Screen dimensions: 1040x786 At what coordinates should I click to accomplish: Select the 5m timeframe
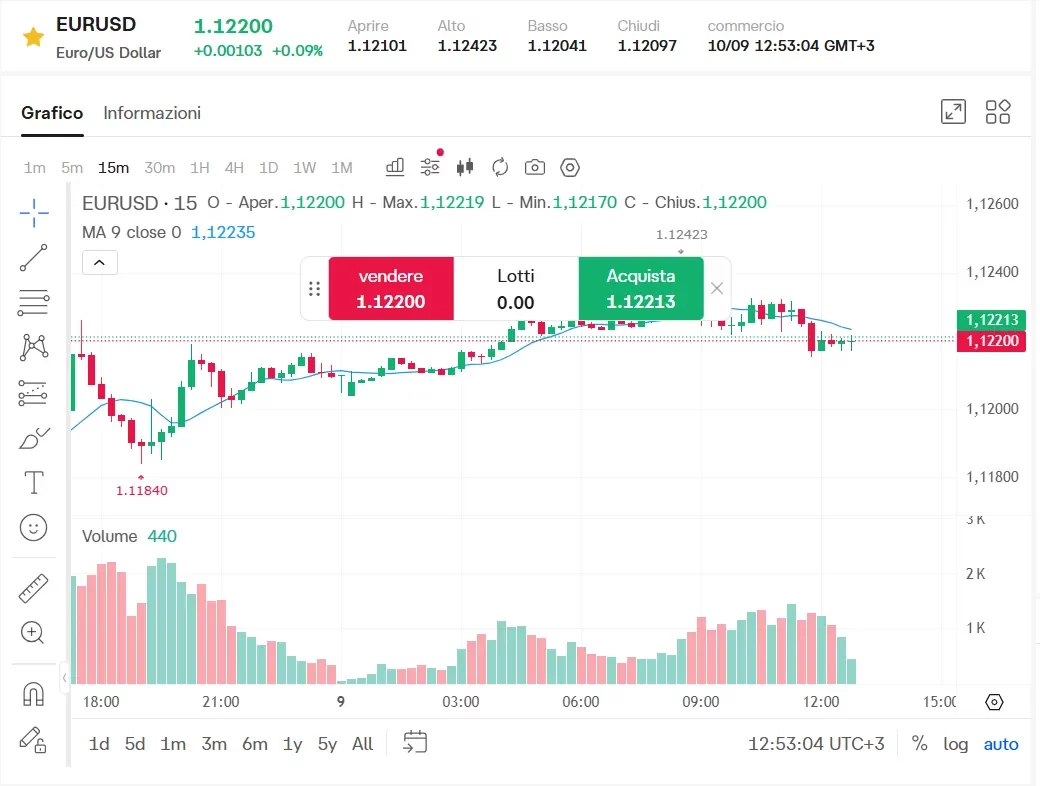click(x=72, y=168)
